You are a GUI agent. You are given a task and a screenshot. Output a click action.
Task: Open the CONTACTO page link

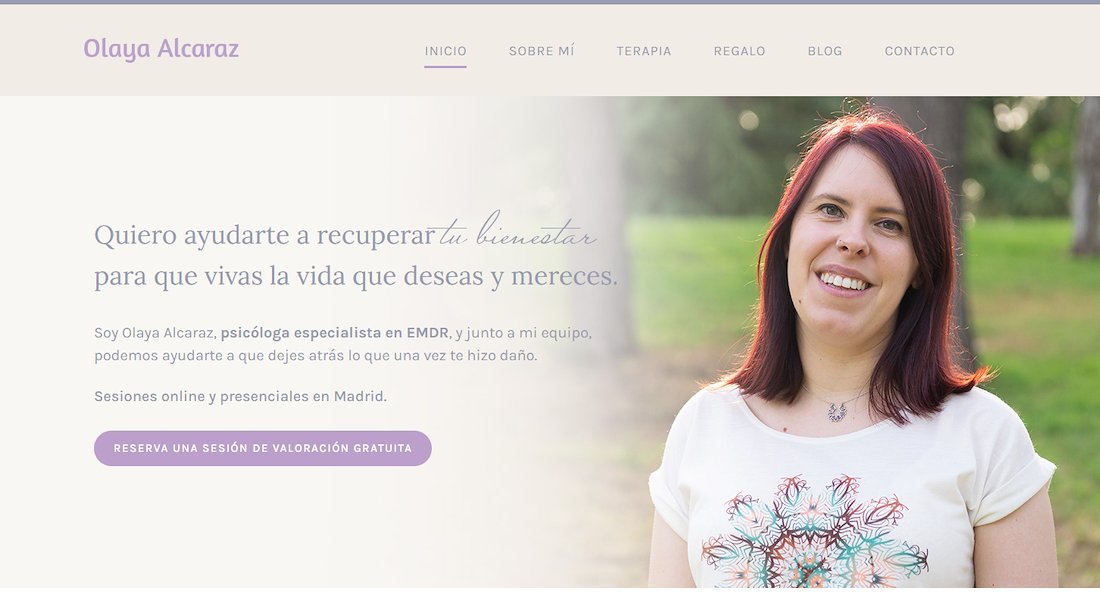(x=919, y=51)
